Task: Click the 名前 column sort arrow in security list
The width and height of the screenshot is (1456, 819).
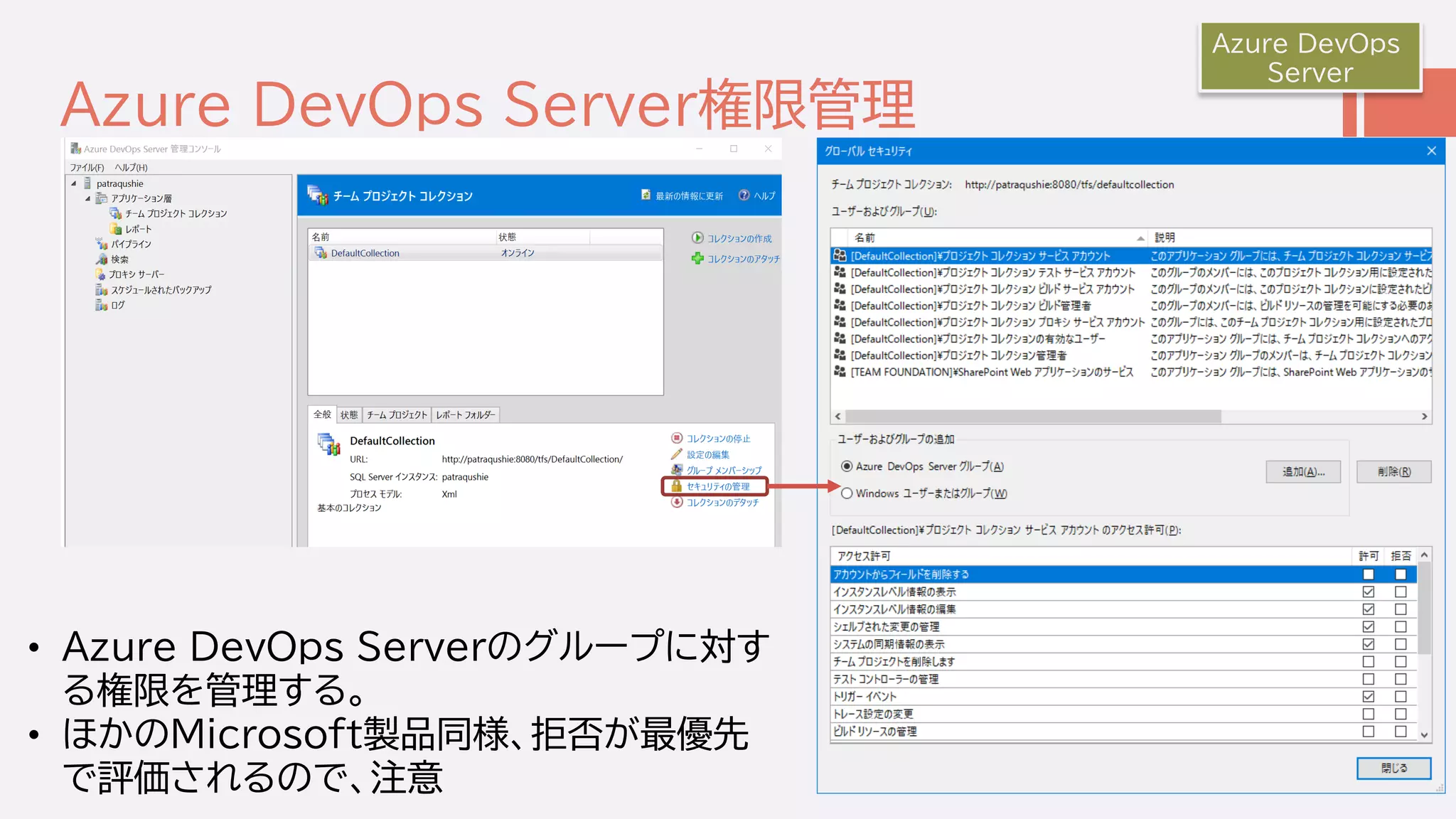Action: (1140, 238)
